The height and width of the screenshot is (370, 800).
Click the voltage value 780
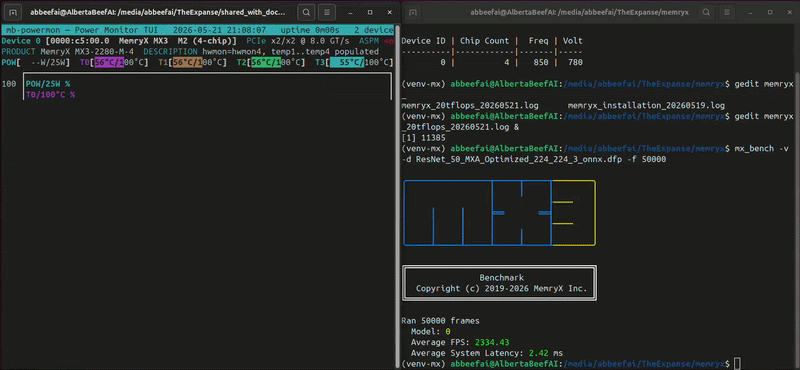(x=575, y=62)
